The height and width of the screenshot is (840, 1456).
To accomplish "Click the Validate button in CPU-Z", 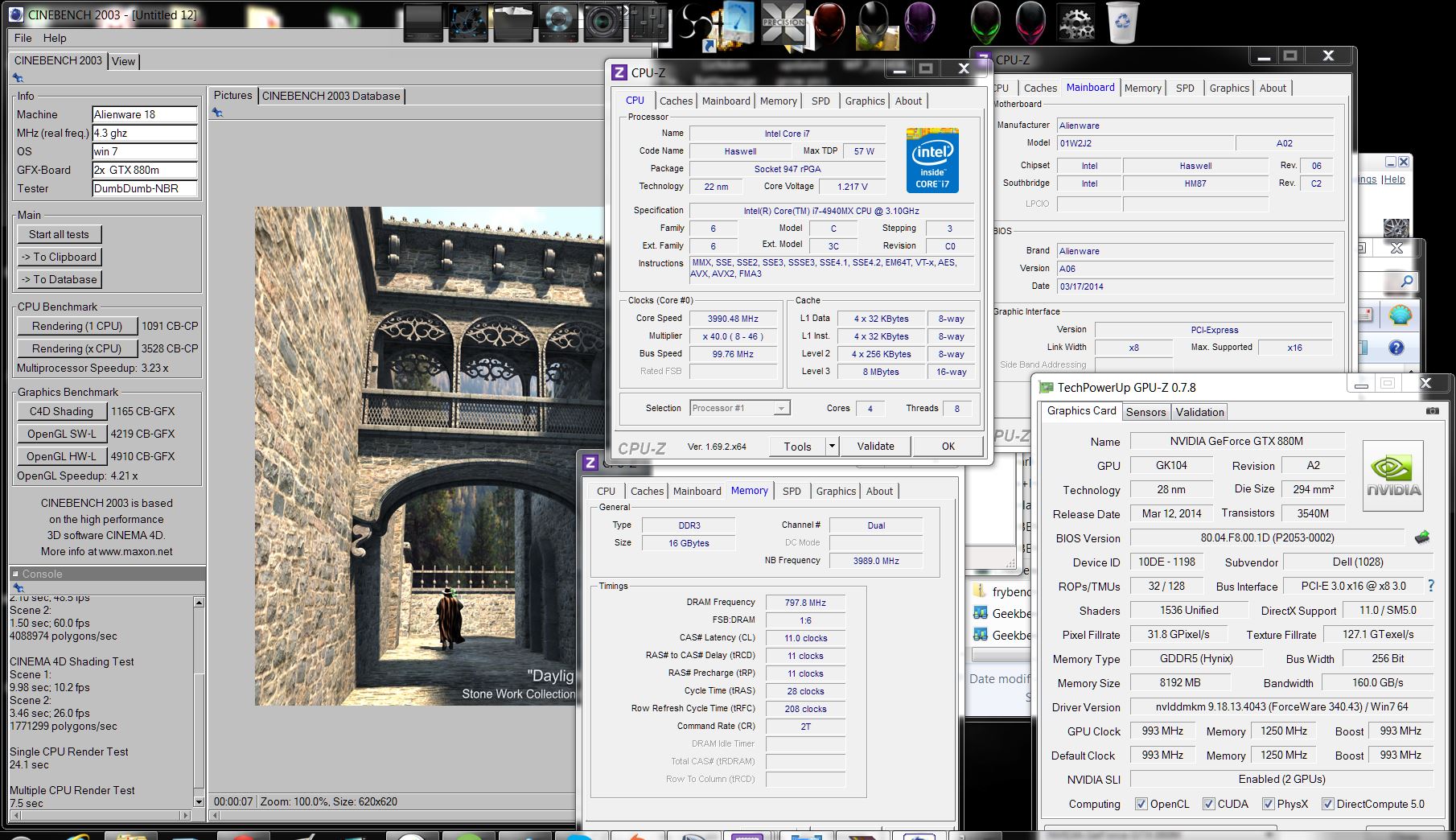I will [875, 446].
